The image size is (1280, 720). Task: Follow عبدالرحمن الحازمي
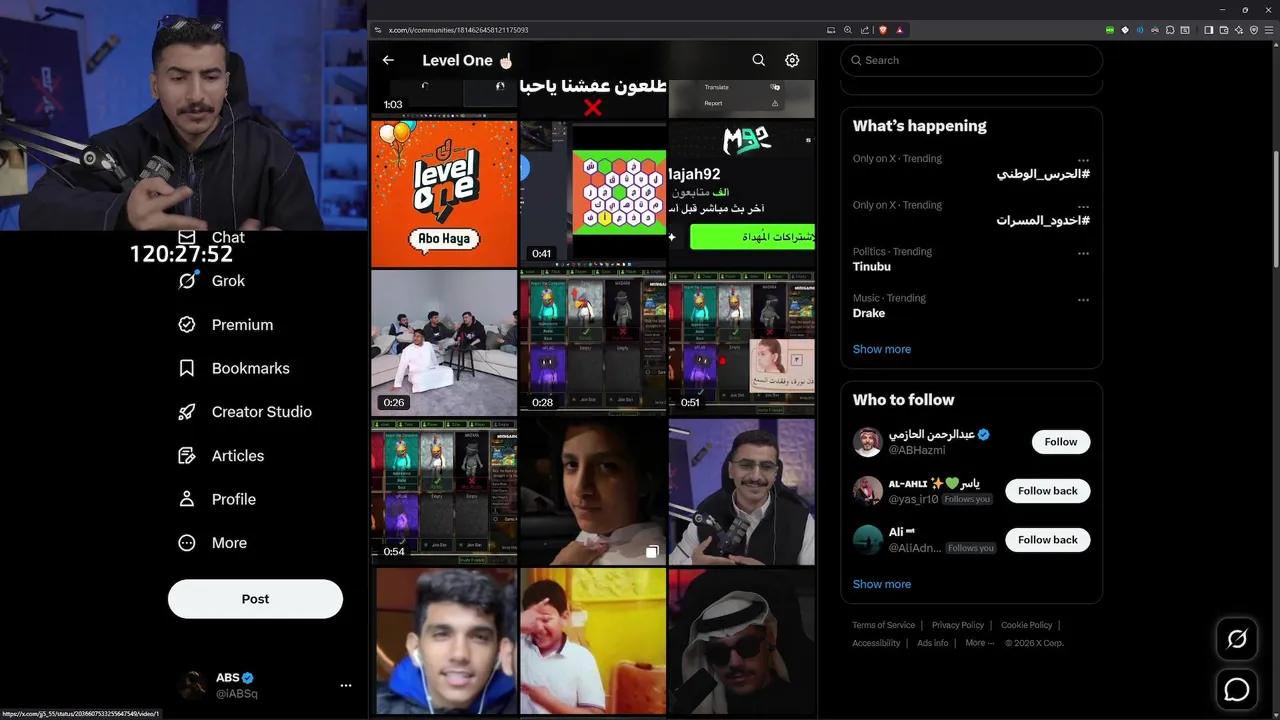pyautogui.click(x=1061, y=442)
